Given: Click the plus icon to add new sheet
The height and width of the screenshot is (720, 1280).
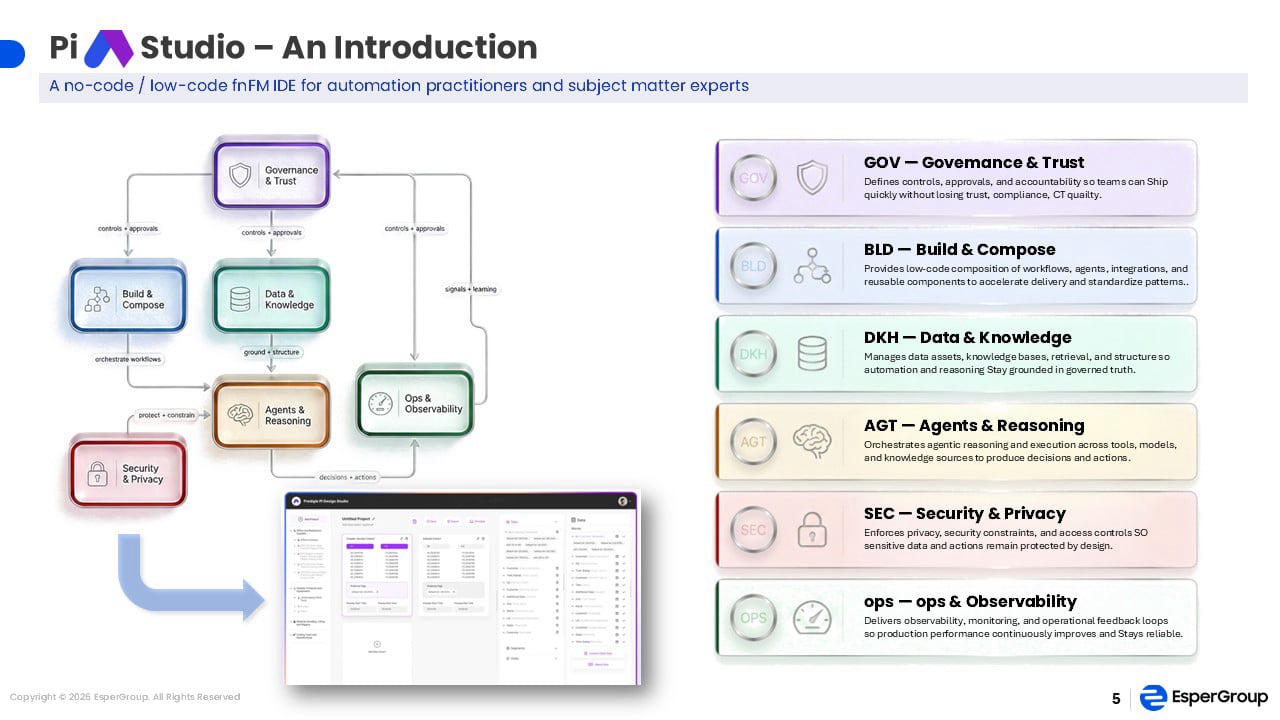Looking at the screenshot, I should click(377, 644).
